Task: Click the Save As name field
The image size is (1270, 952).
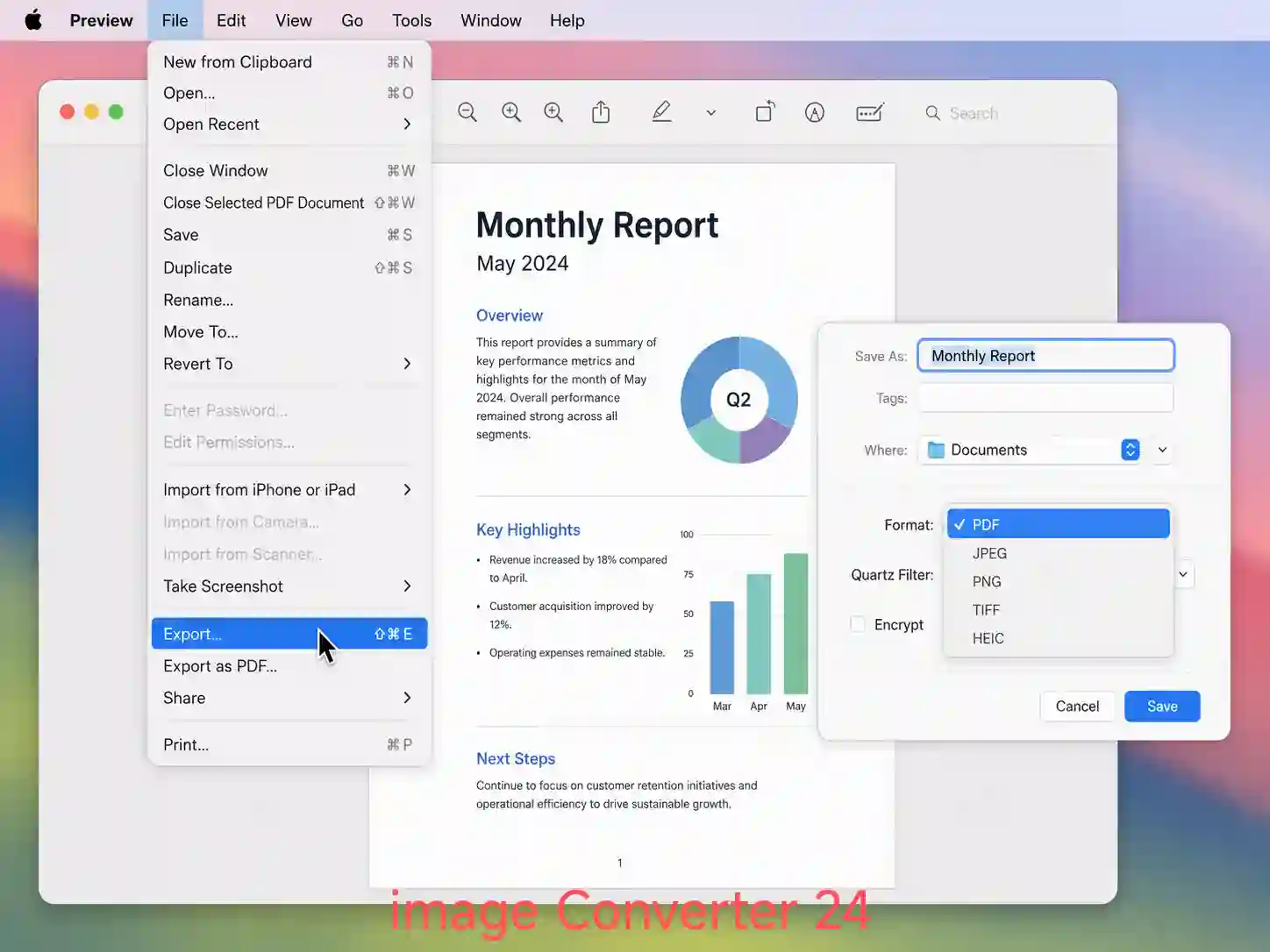Action: pyautogui.click(x=1045, y=356)
